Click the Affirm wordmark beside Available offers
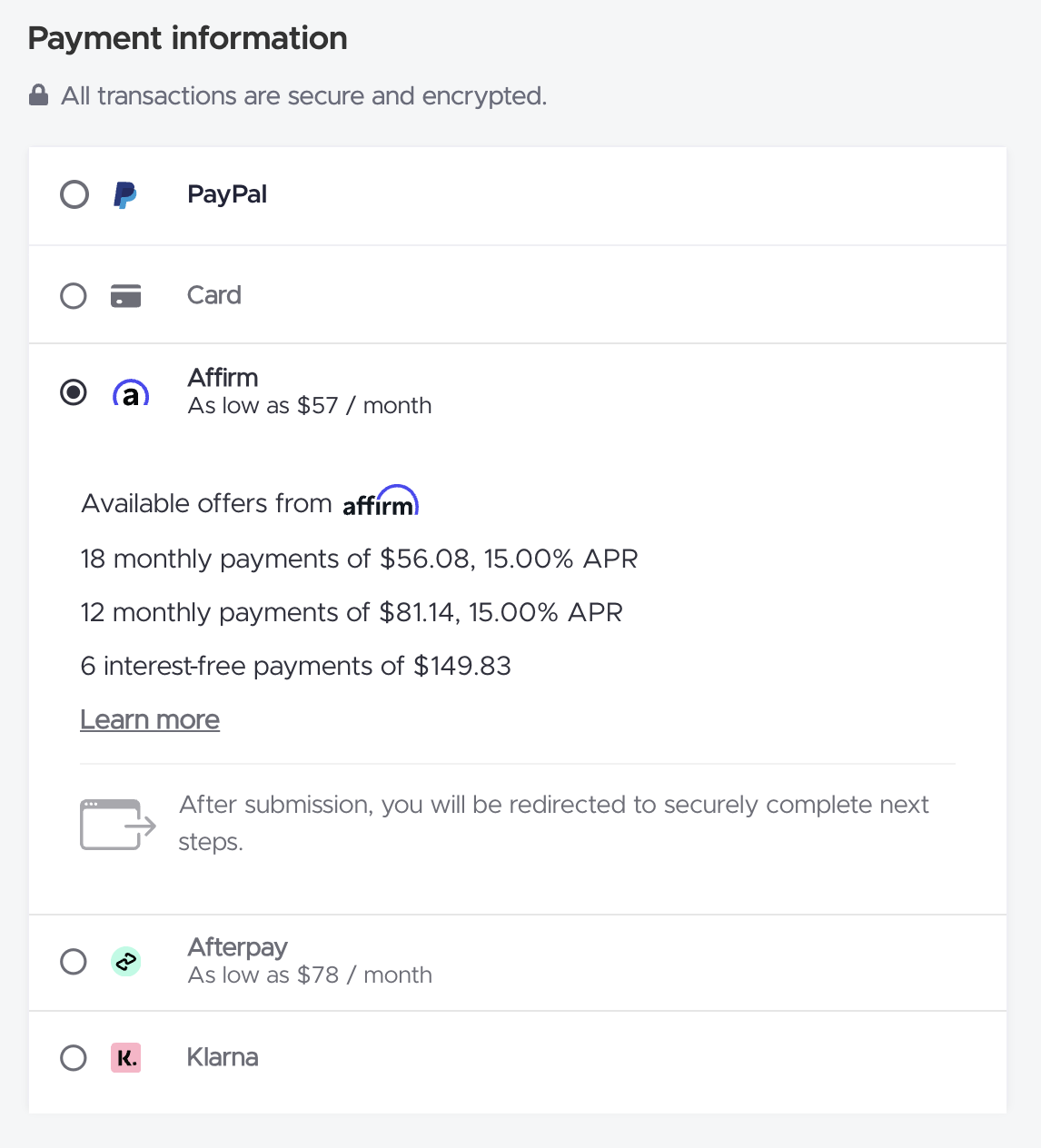 [381, 502]
